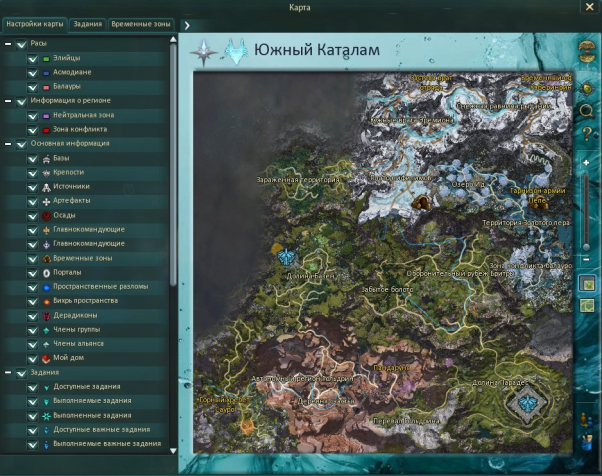
Task: Disable the Мой дом checkbox
Action: pos(32,357)
